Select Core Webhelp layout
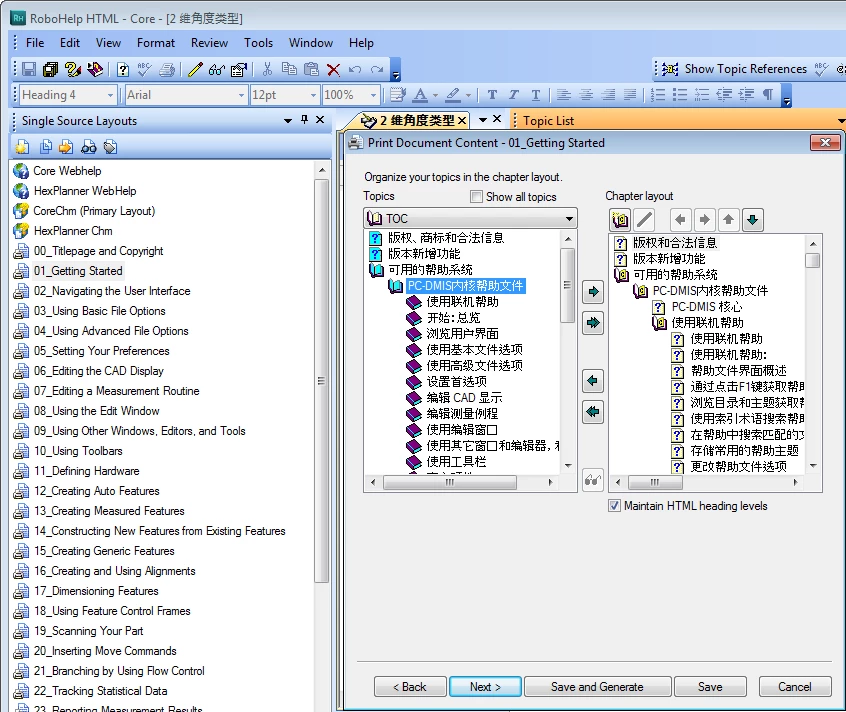 (67, 171)
